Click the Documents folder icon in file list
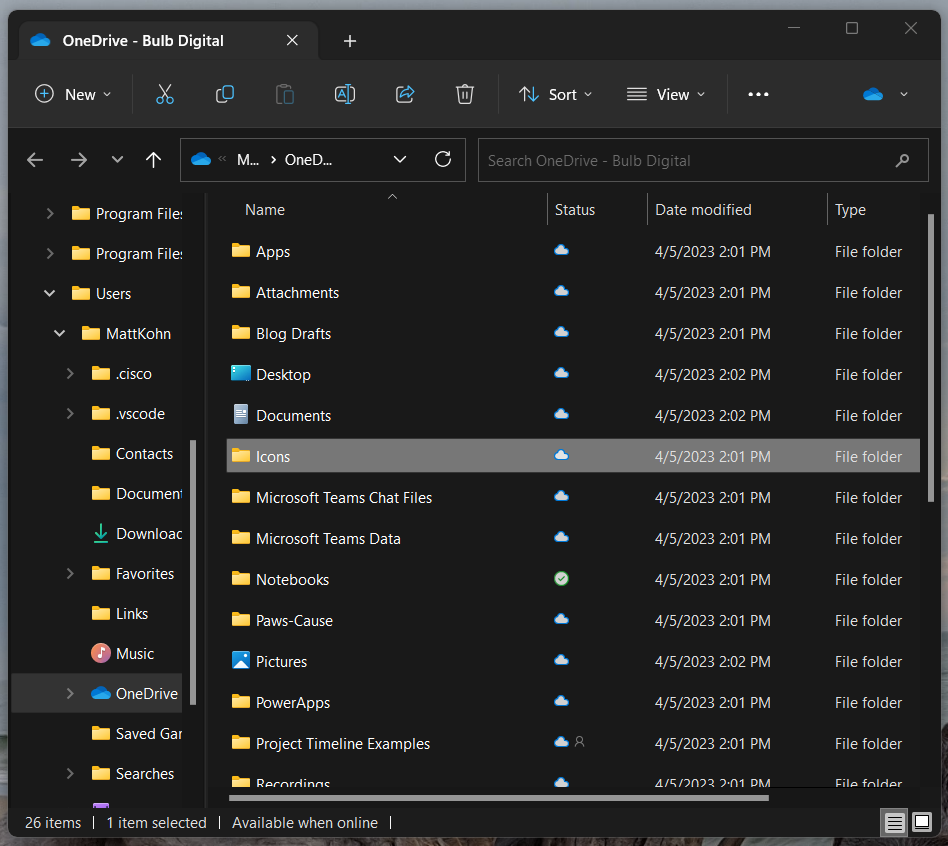The width and height of the screenshot is (948, 846). point(241,414)
